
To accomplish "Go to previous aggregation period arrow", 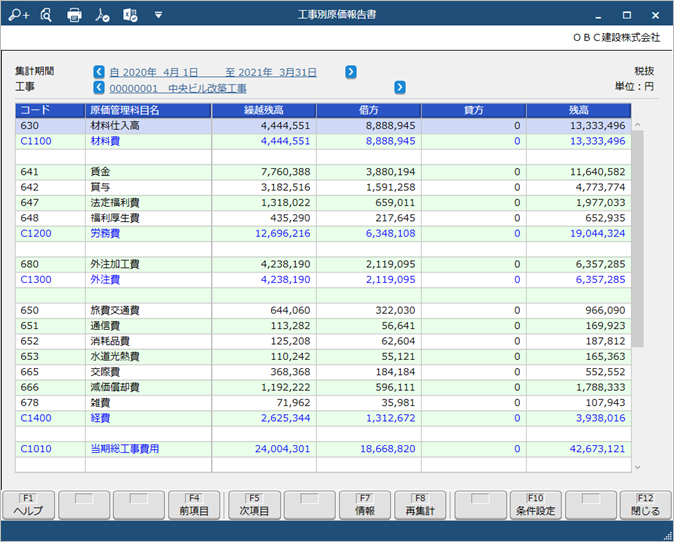I will tap(99, 72).
